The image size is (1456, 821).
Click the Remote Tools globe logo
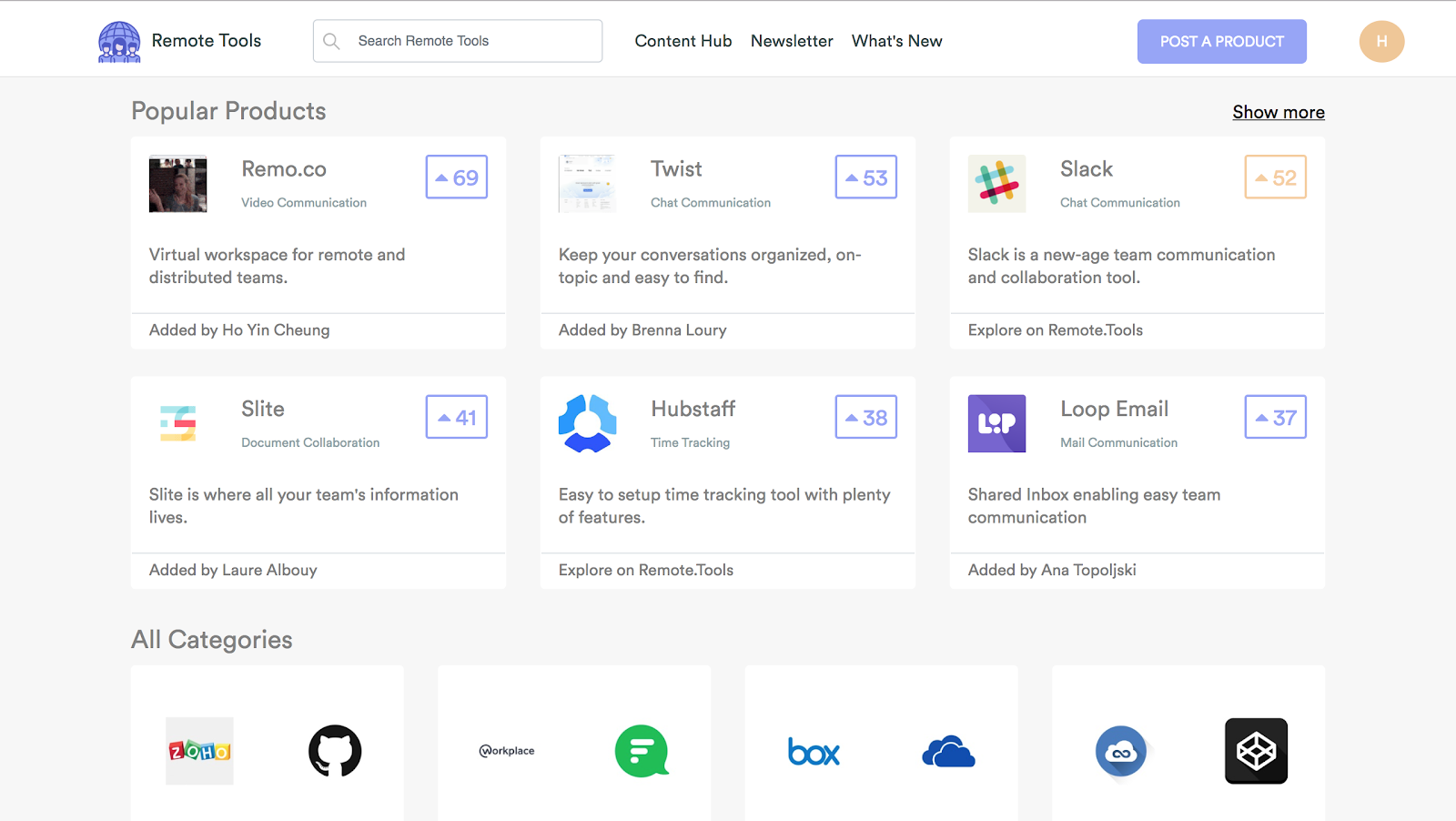pyautogui.click(x=119, y=42)
